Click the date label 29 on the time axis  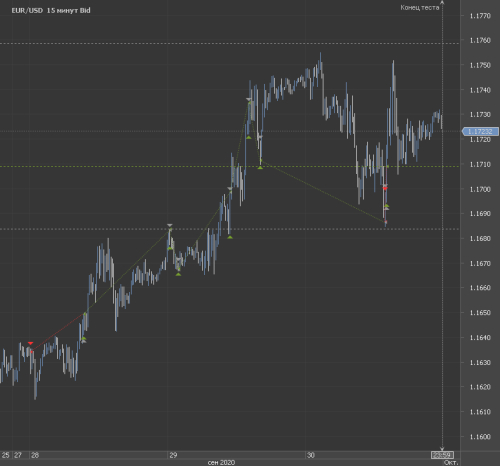coord(173,455)
